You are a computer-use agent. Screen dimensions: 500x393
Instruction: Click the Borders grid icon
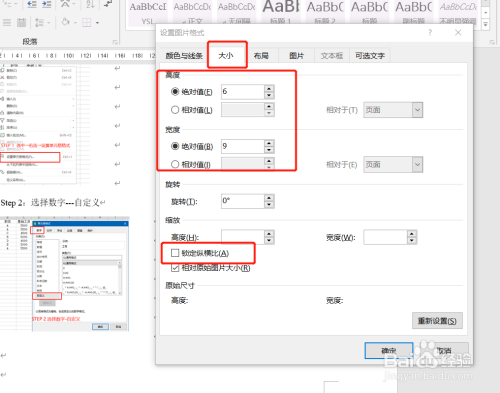[87, 23]
